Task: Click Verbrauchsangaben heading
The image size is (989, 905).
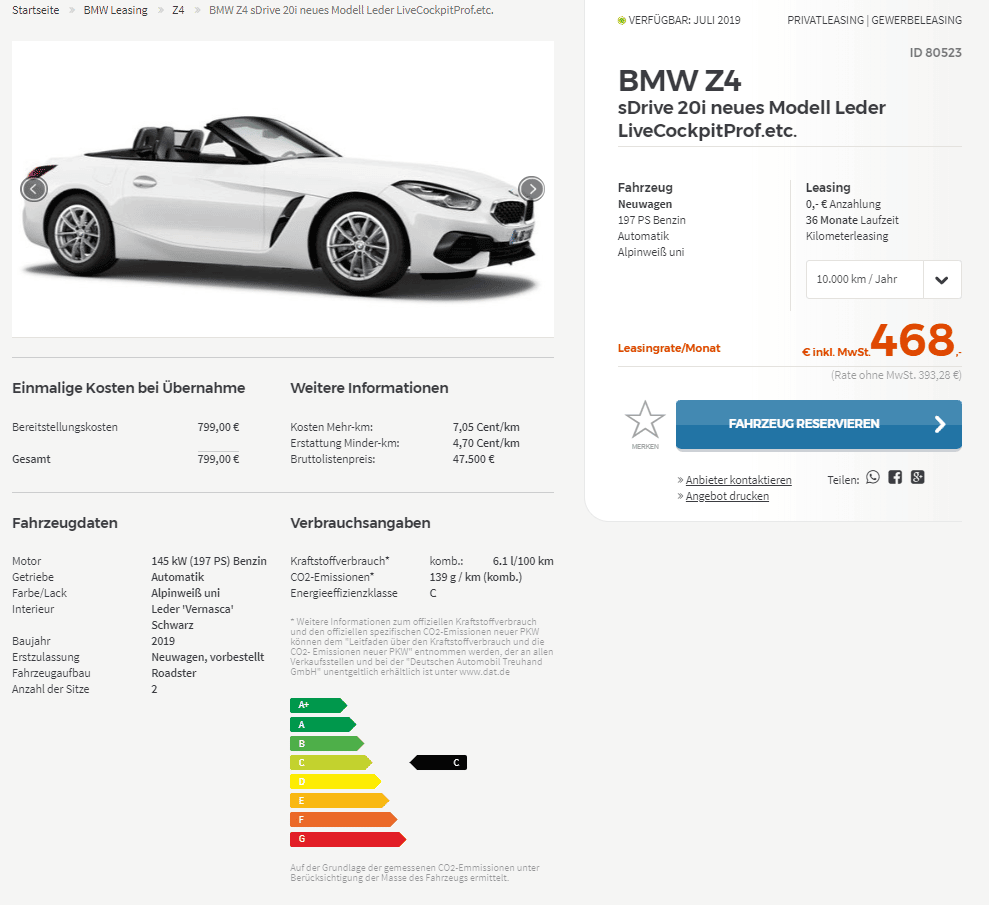Action: click(360, 523)
